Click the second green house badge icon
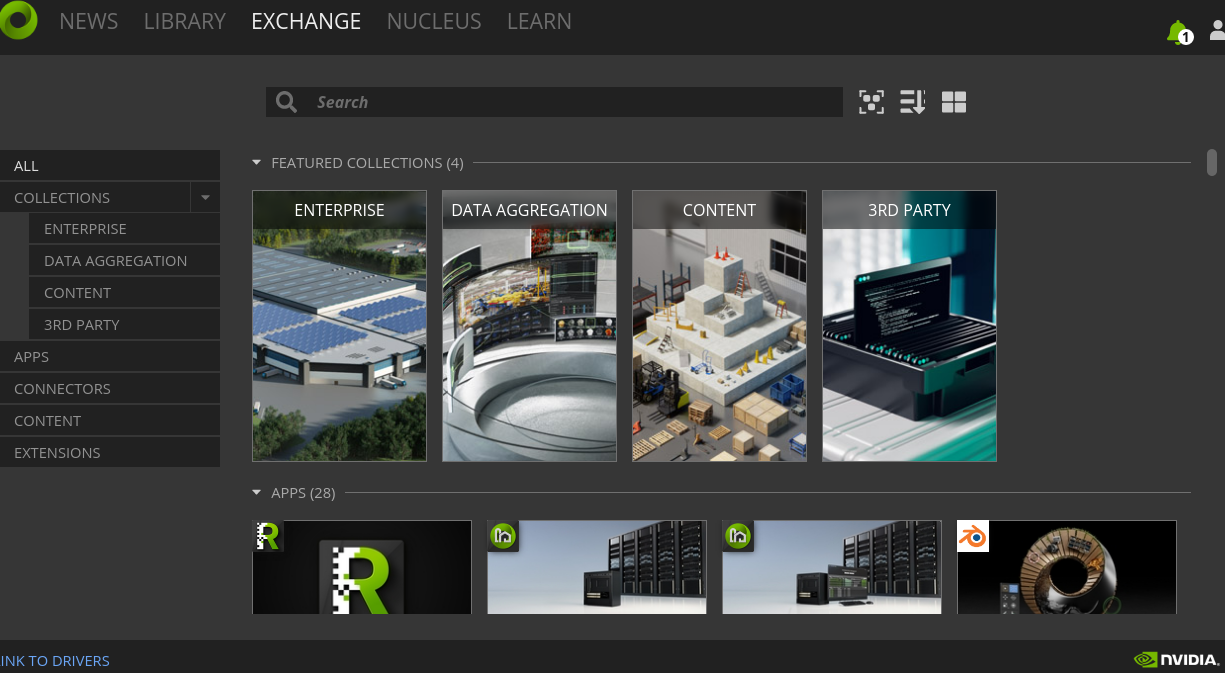 (x=738, y=536)
